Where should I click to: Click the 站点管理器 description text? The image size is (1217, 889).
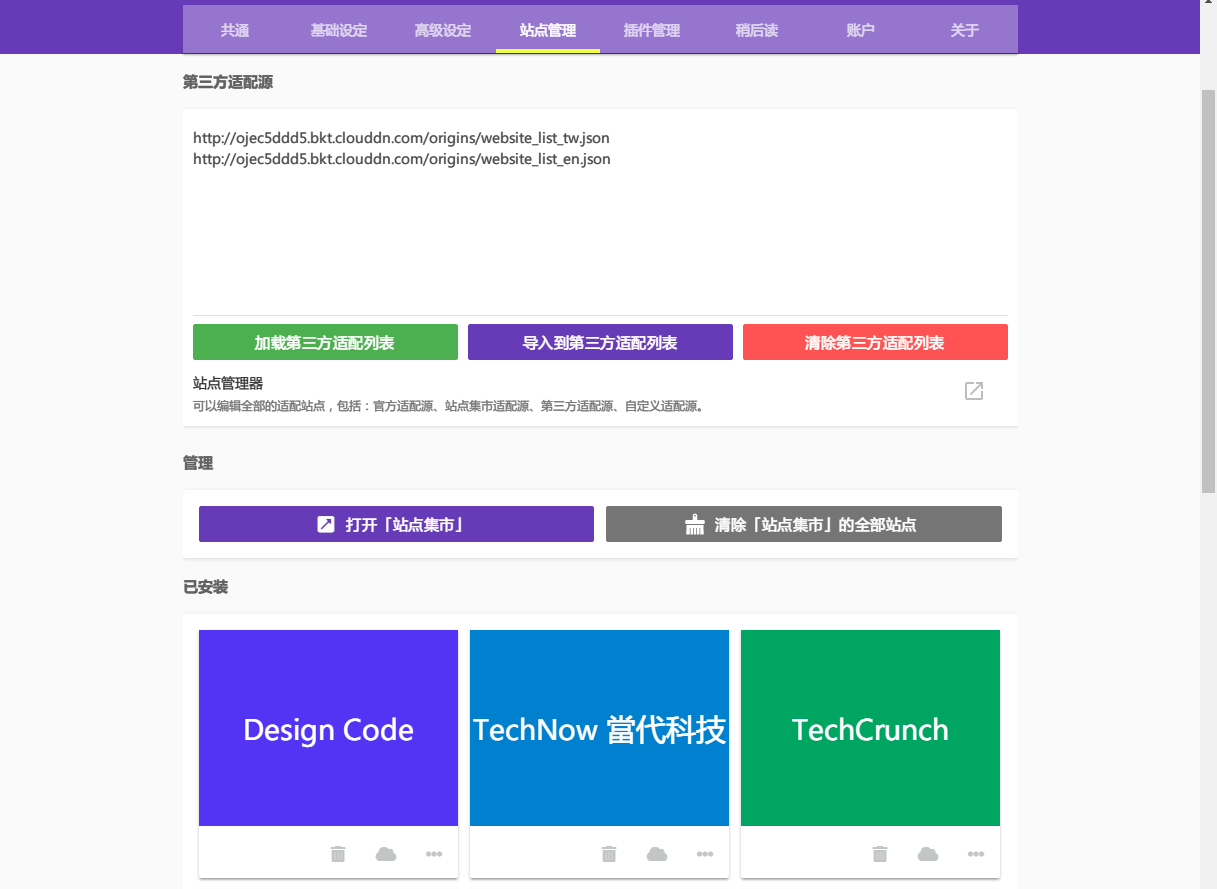(448, 406)
